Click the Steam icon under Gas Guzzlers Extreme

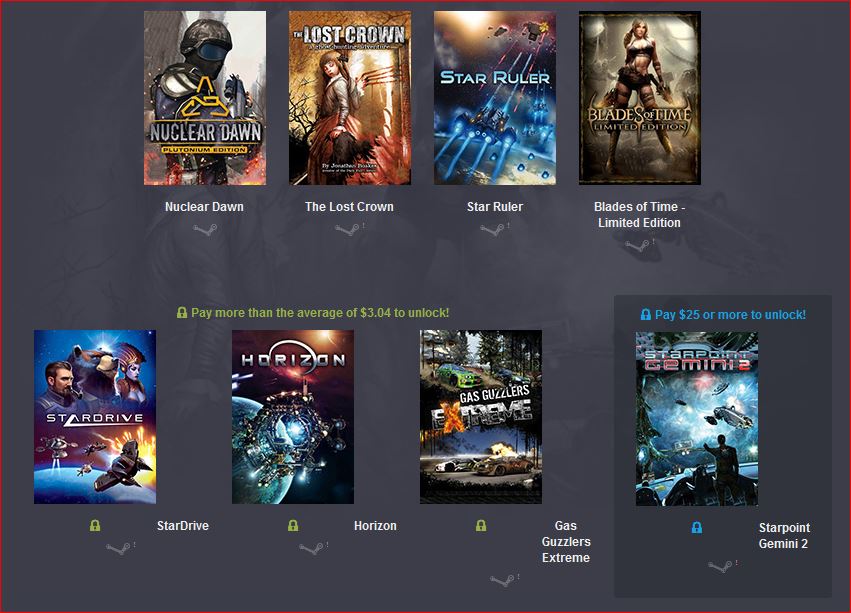(502, 580)
